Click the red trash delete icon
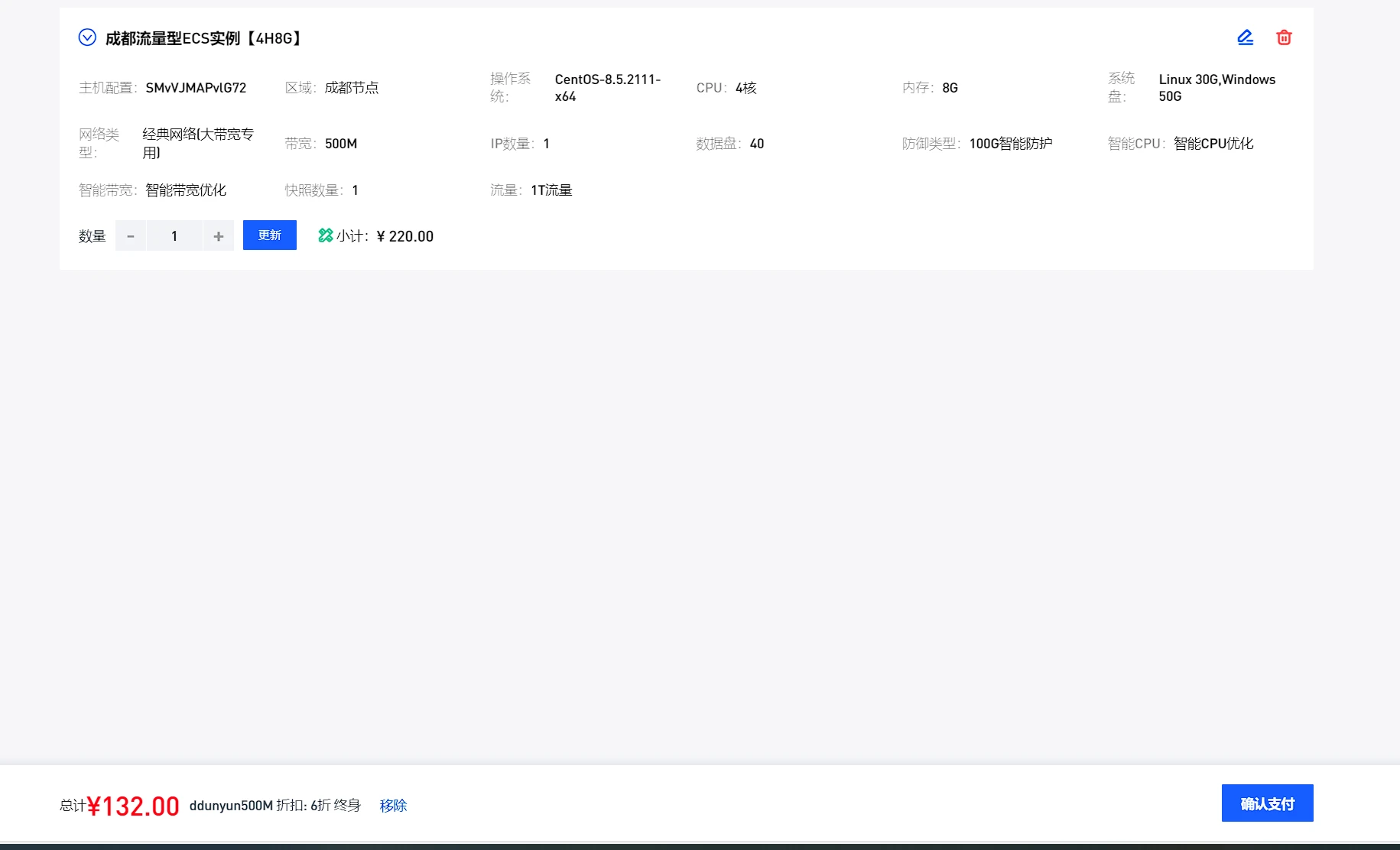The width and height of the screenshot is (1400, 850). click(x=1284, y=37)
